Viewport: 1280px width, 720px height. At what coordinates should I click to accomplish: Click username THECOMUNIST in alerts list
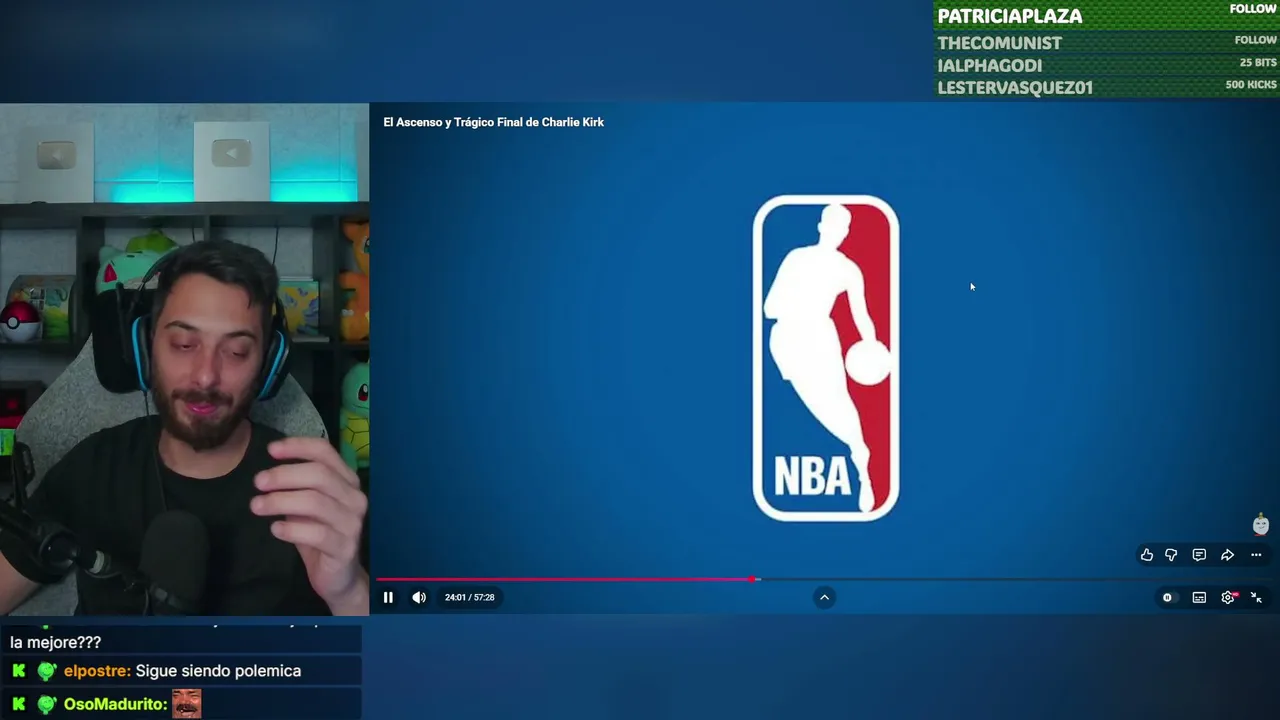pyautogui.click(x=999, y=43)
